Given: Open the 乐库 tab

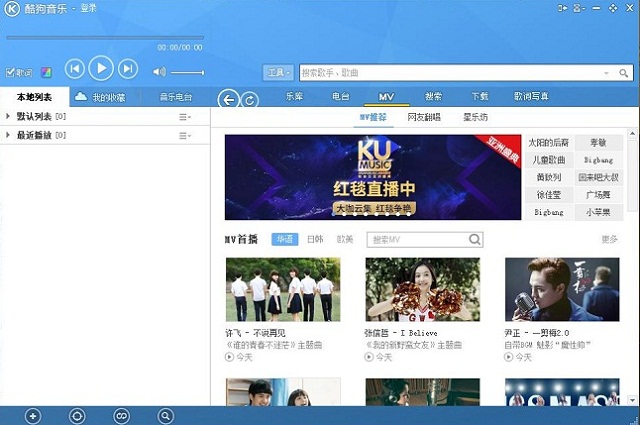Looking at the screenshot, I should click(x=294, y=96).
